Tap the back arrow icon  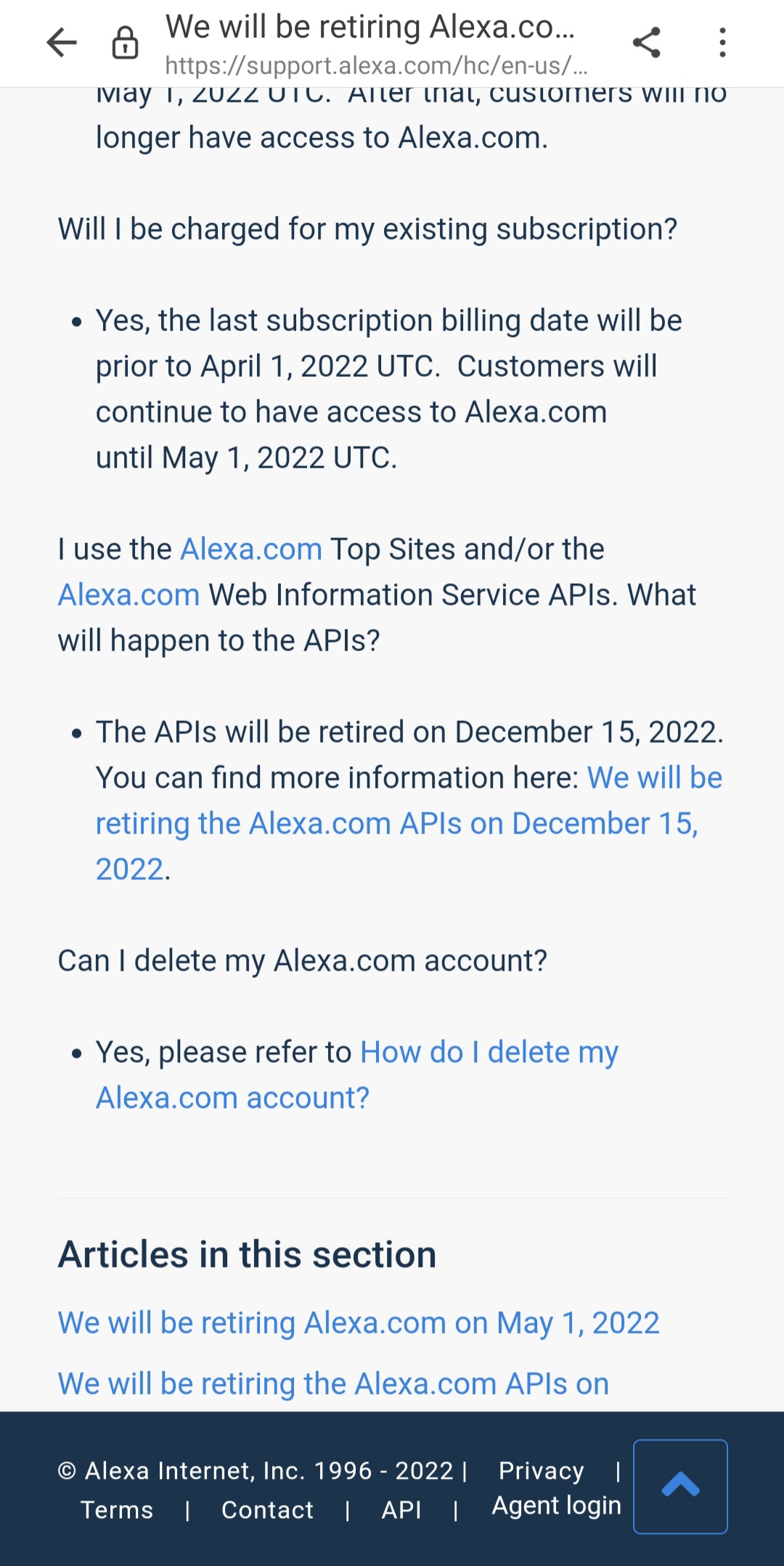pyautogui.click(x=62, y=43)
